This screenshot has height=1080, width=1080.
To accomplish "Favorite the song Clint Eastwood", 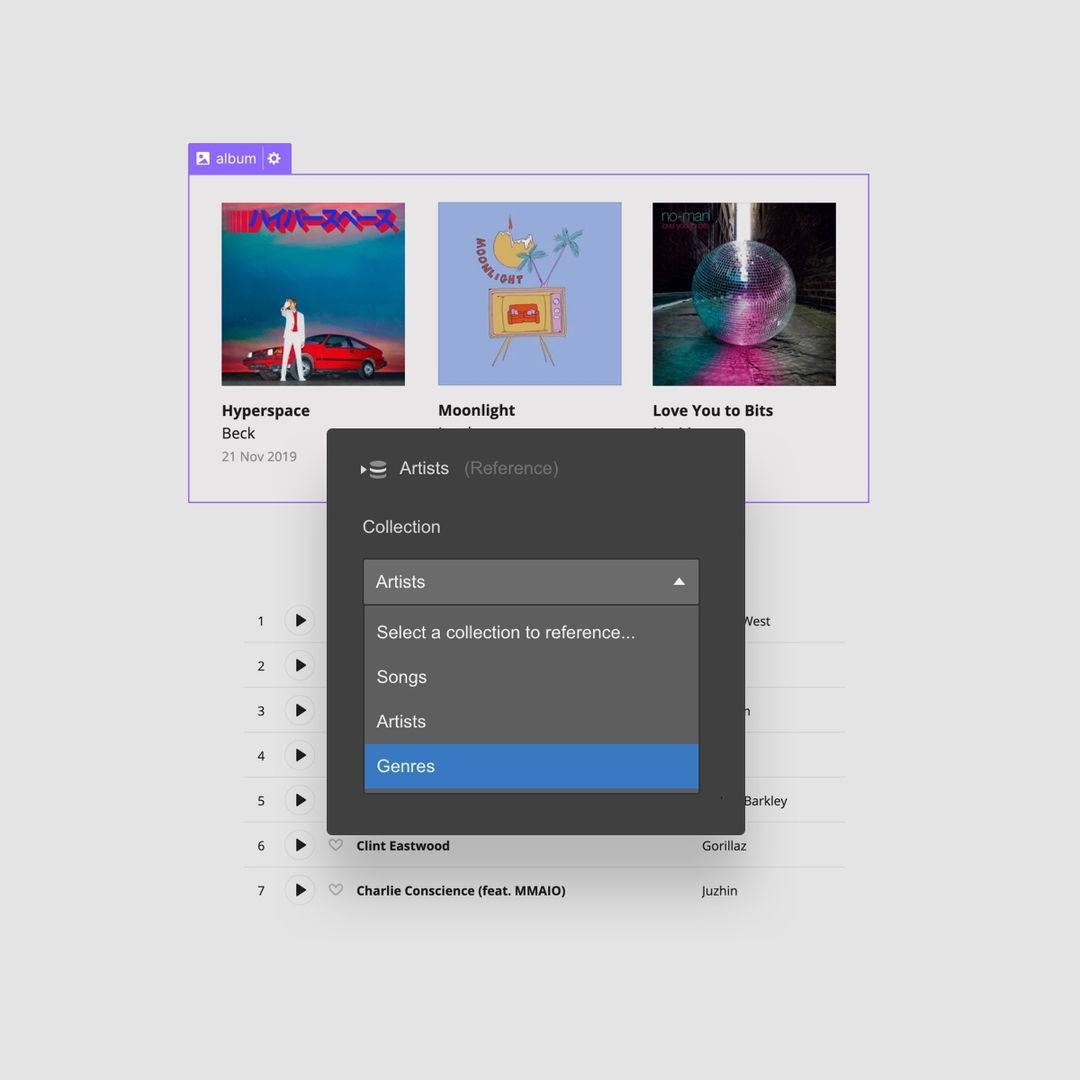I will [x=336, y=845].
